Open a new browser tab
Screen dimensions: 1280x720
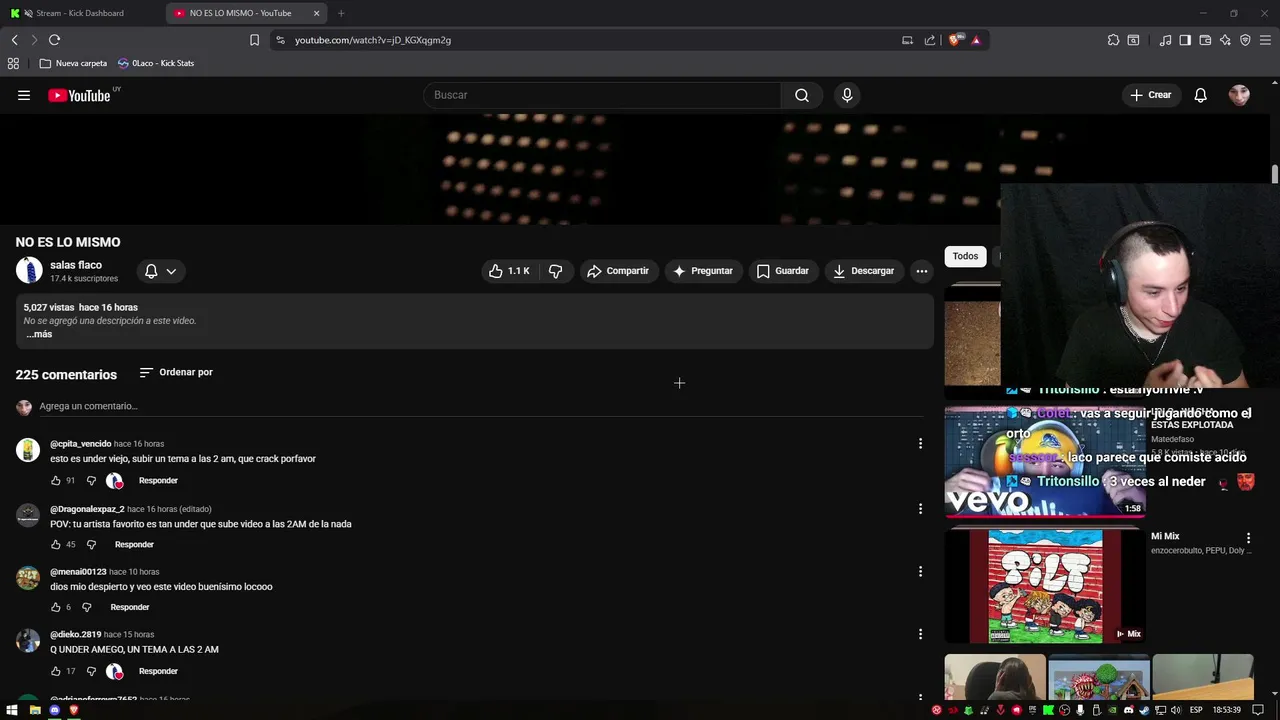[x=341, y=13]
